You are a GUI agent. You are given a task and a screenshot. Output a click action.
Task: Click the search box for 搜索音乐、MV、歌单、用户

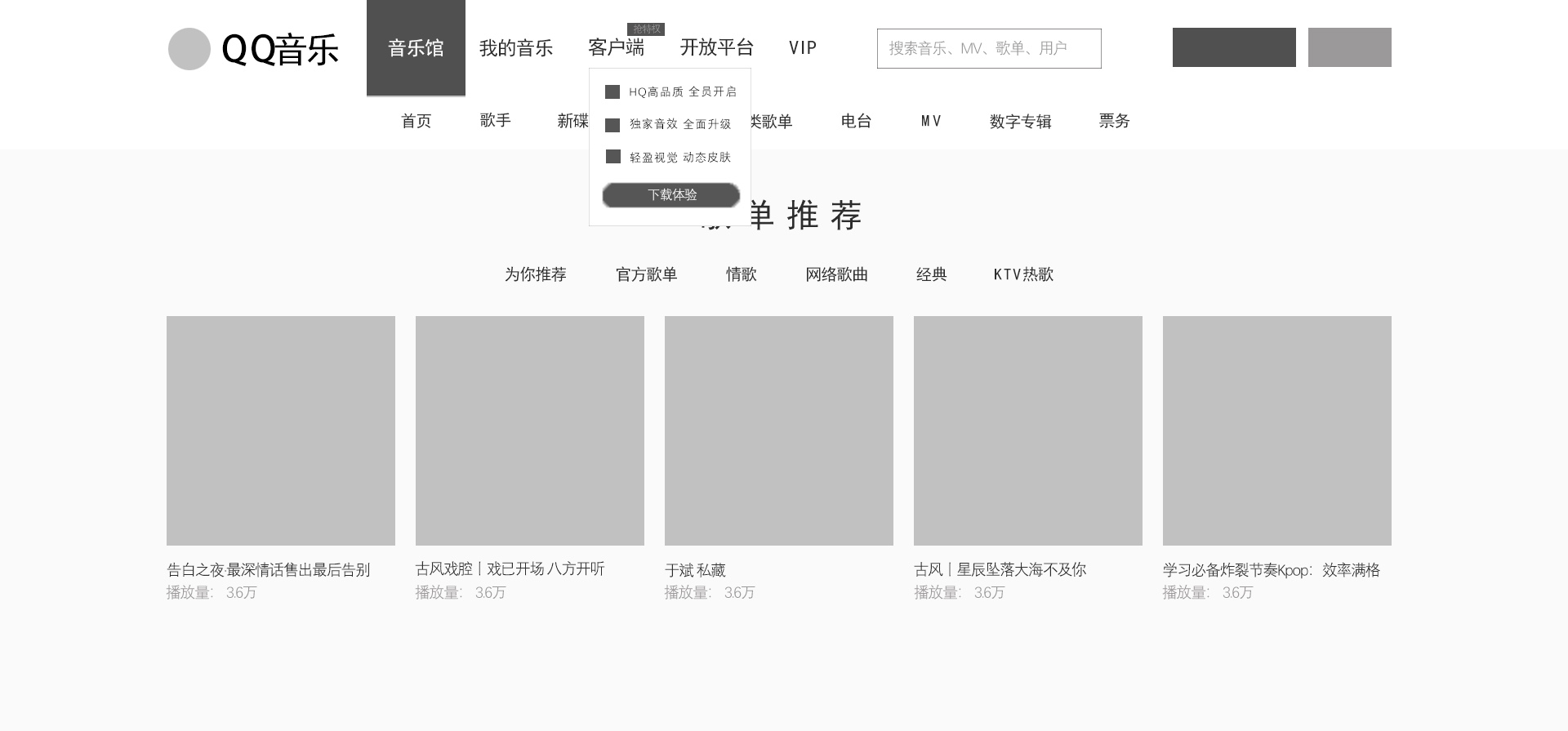click(989, 48)
